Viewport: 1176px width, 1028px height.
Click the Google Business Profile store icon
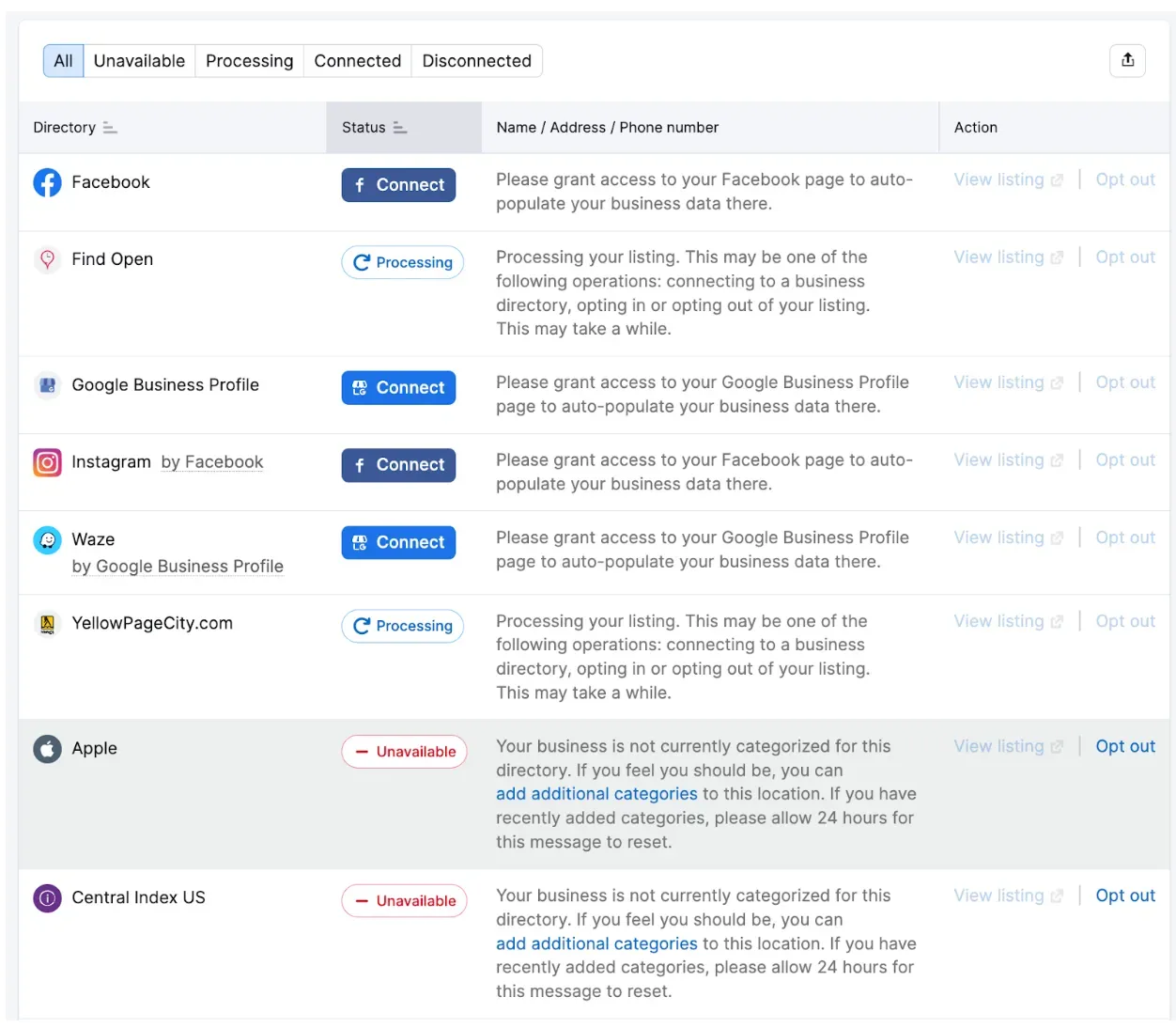pos(47,385)
